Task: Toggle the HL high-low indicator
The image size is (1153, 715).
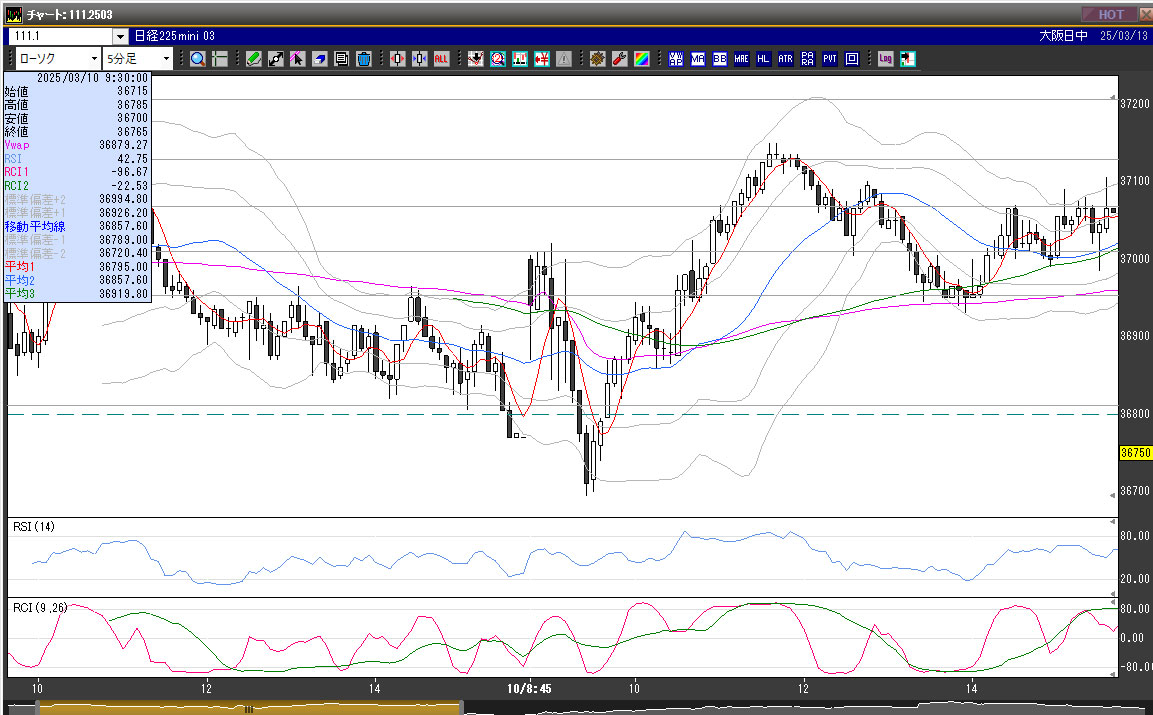Action: pos(764,59)
